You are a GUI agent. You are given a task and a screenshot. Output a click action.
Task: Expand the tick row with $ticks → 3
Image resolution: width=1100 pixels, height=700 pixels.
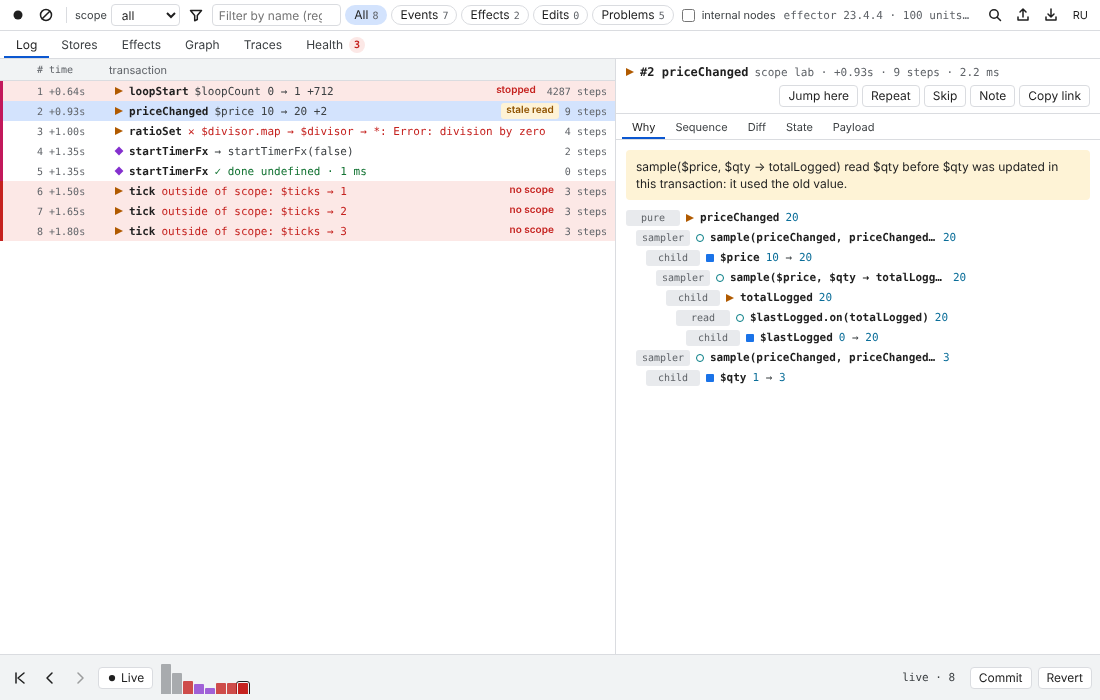pos(119,231)
